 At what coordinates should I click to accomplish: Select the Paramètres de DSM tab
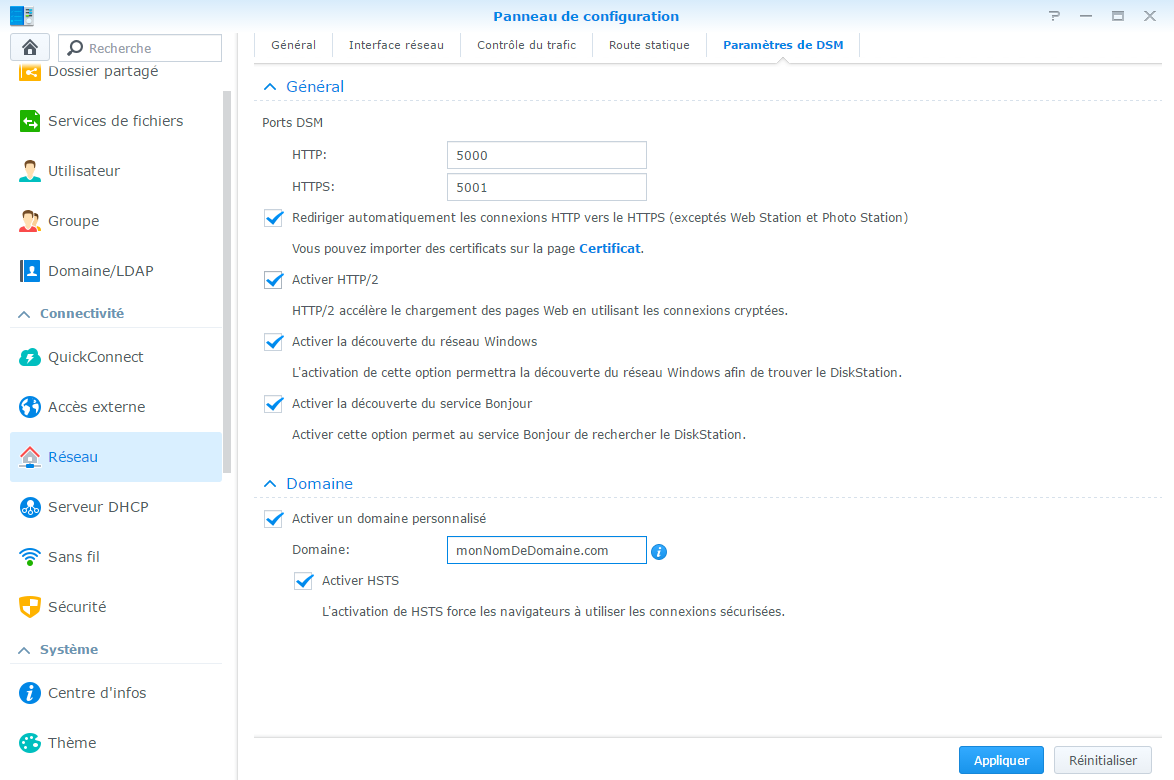(x=783, y=45)
